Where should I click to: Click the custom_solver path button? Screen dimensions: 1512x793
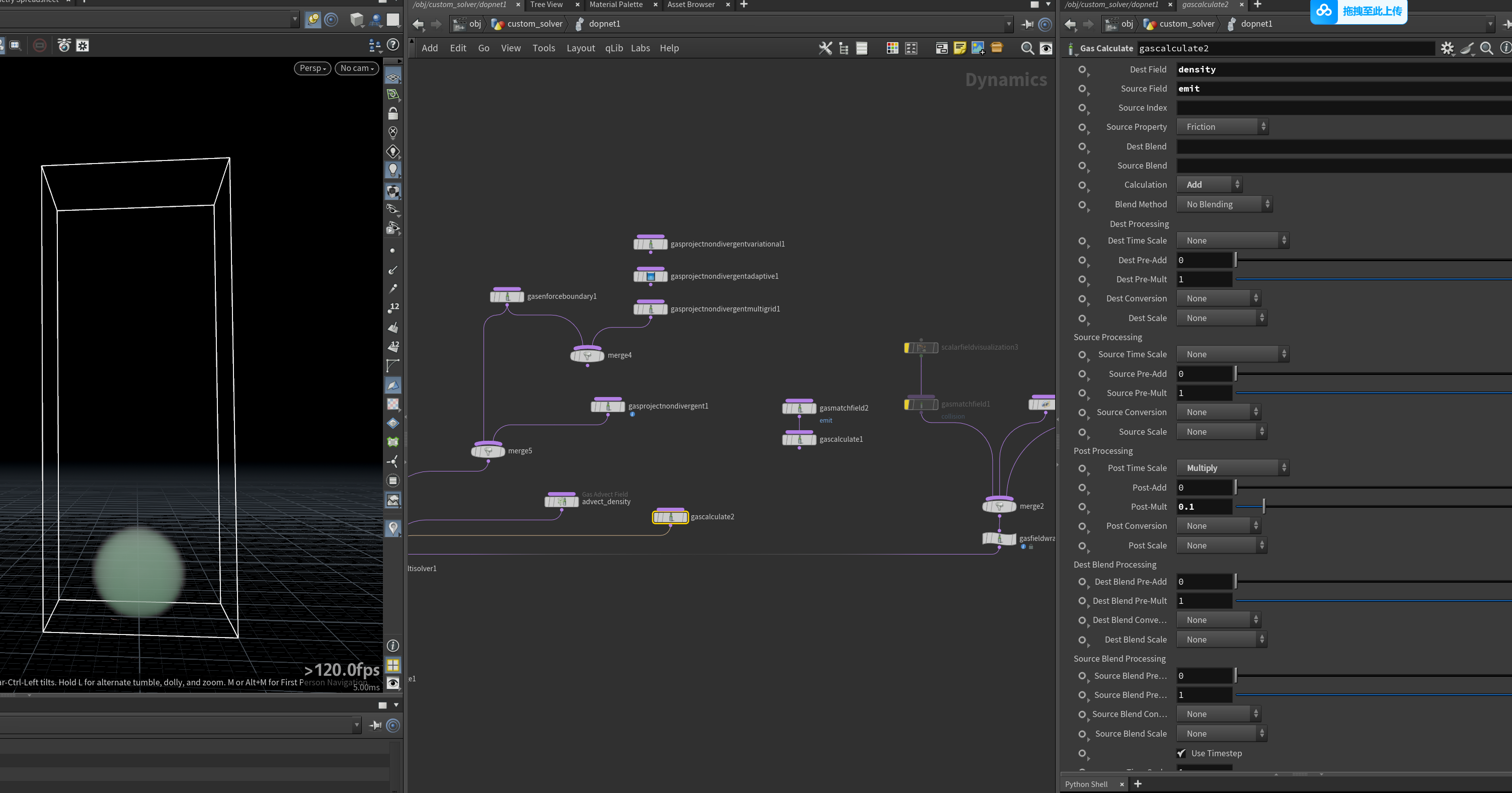tap(527, 24)
